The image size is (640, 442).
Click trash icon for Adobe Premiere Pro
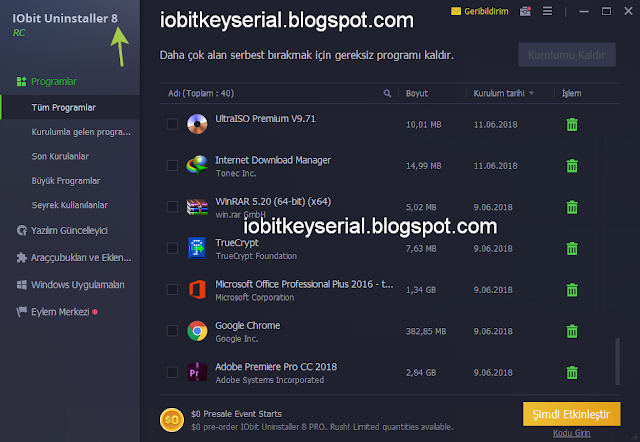click(x=572, y=372)
